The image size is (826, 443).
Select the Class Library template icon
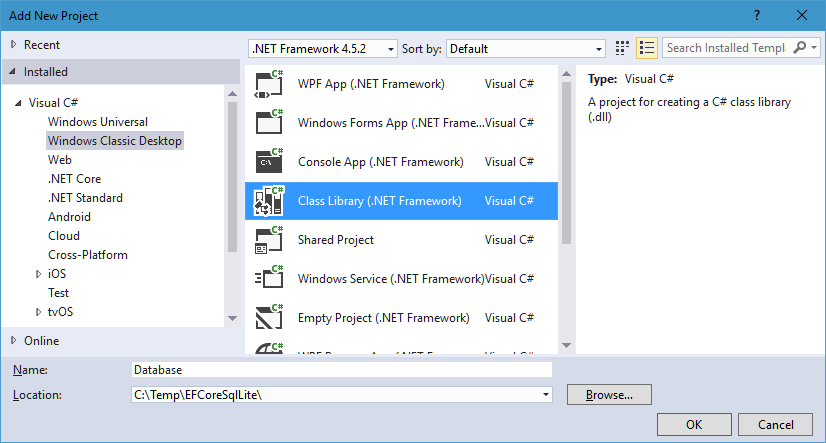pyautogui.click(x=269, y=201)
